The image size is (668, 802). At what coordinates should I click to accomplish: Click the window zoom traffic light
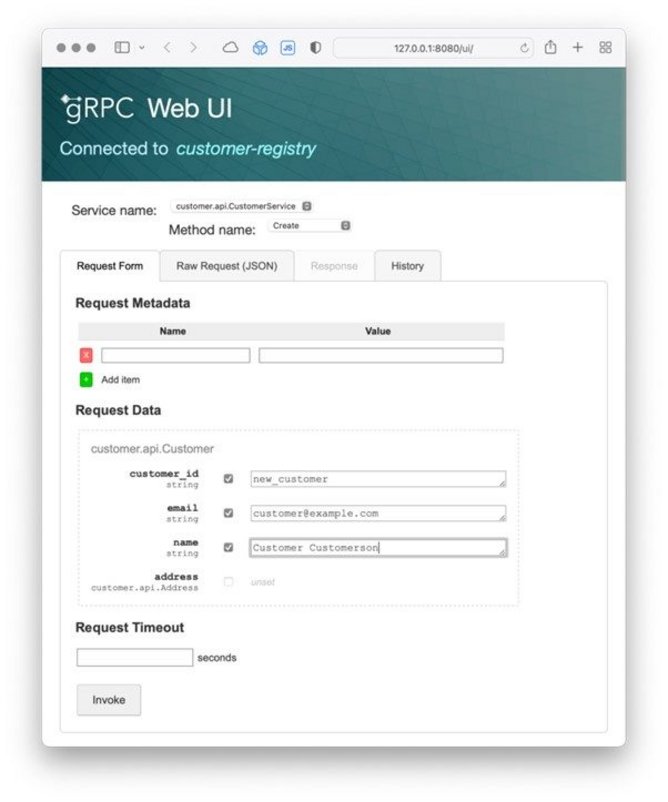coord(91,48)
